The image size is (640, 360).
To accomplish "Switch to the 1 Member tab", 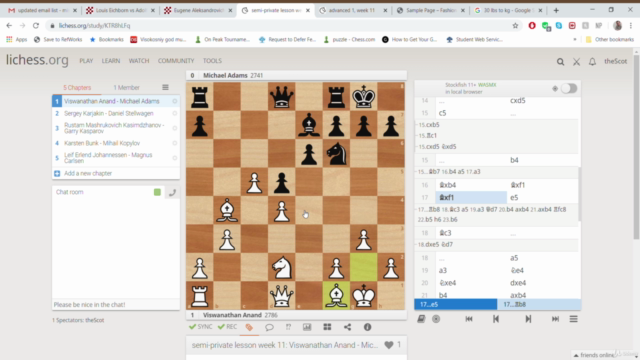I will pos(127,88).
